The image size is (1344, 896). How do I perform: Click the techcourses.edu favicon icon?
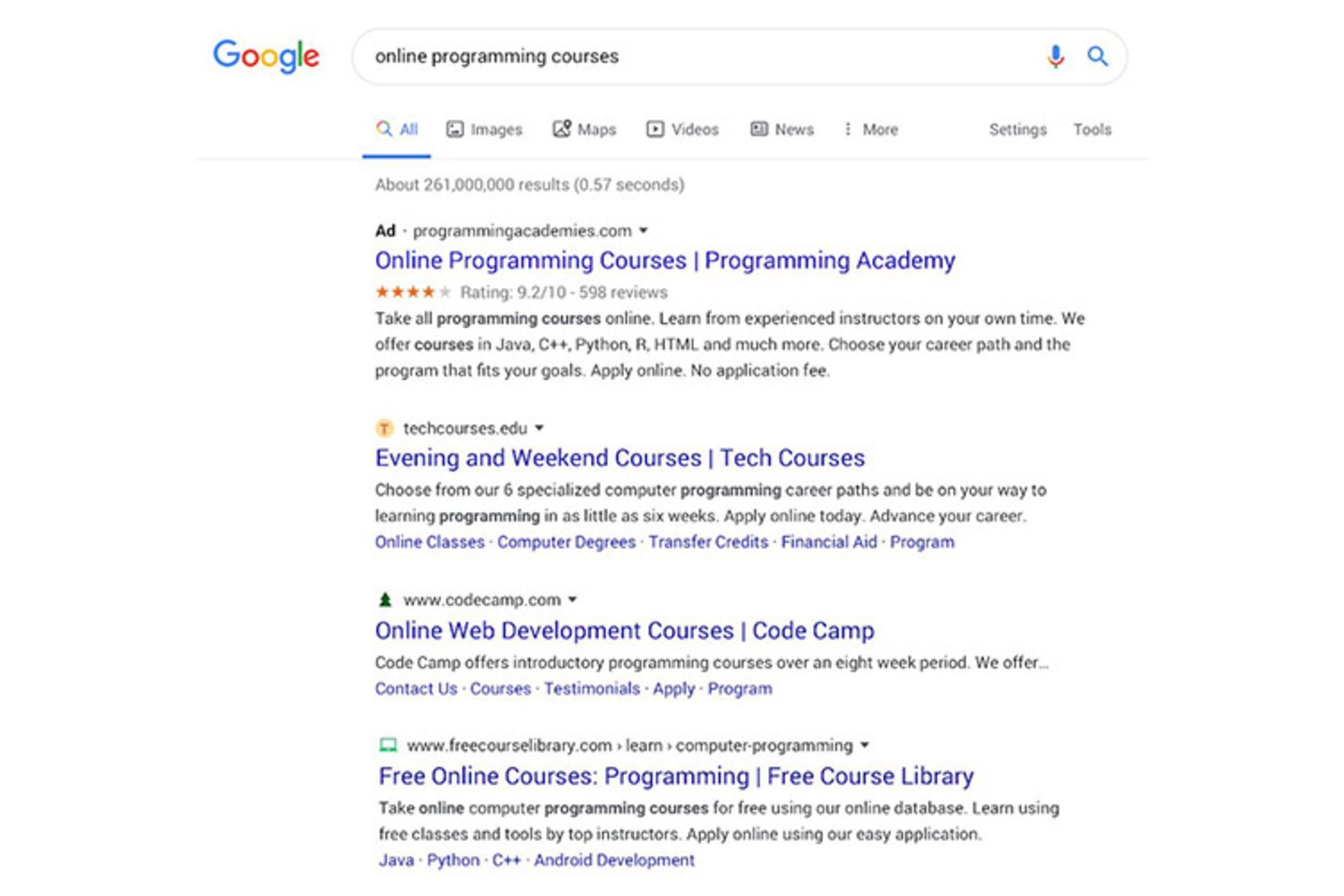pyautogui.click(x=384, y=428)
